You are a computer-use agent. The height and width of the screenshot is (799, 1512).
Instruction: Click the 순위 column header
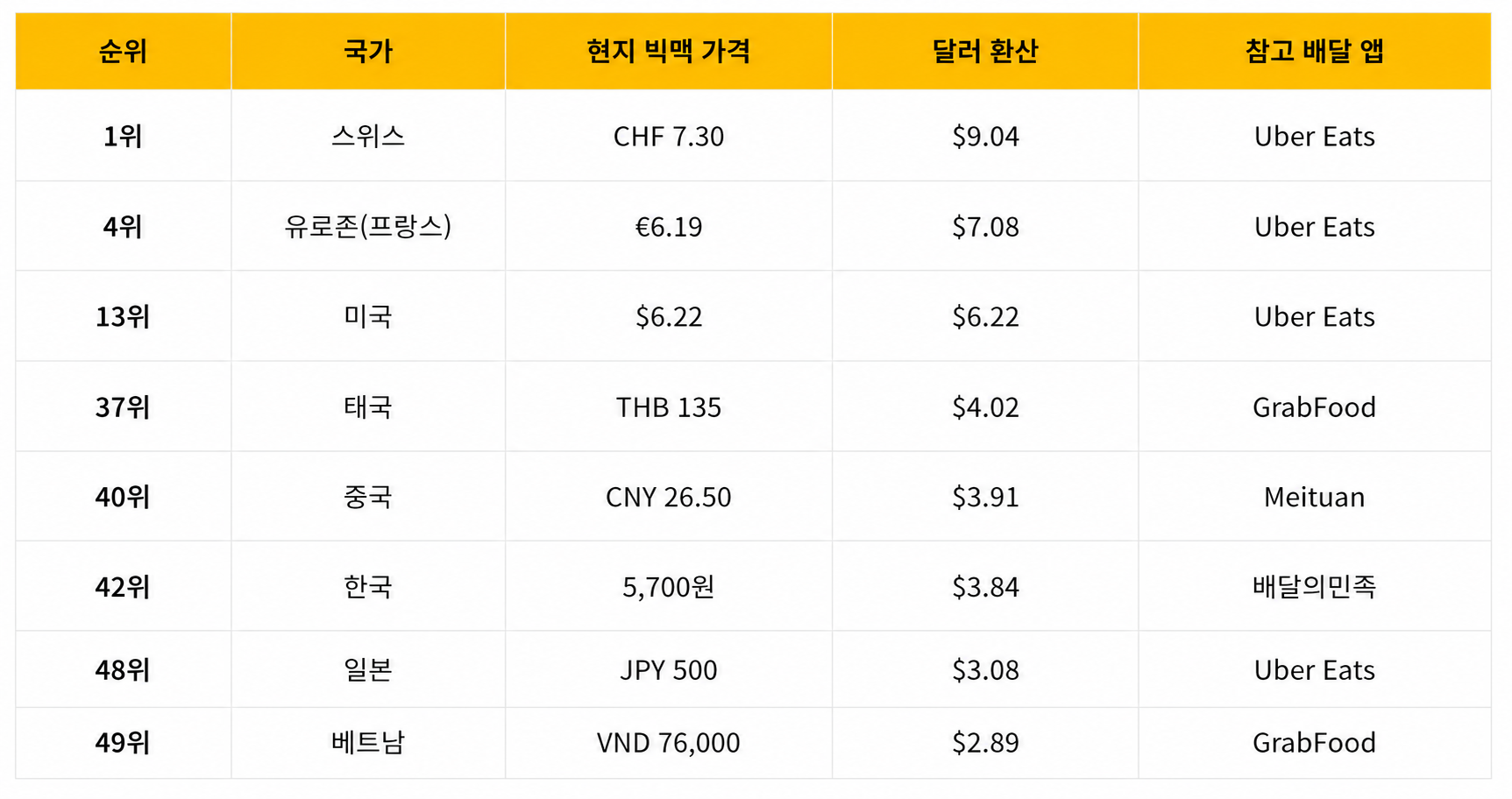123,51
